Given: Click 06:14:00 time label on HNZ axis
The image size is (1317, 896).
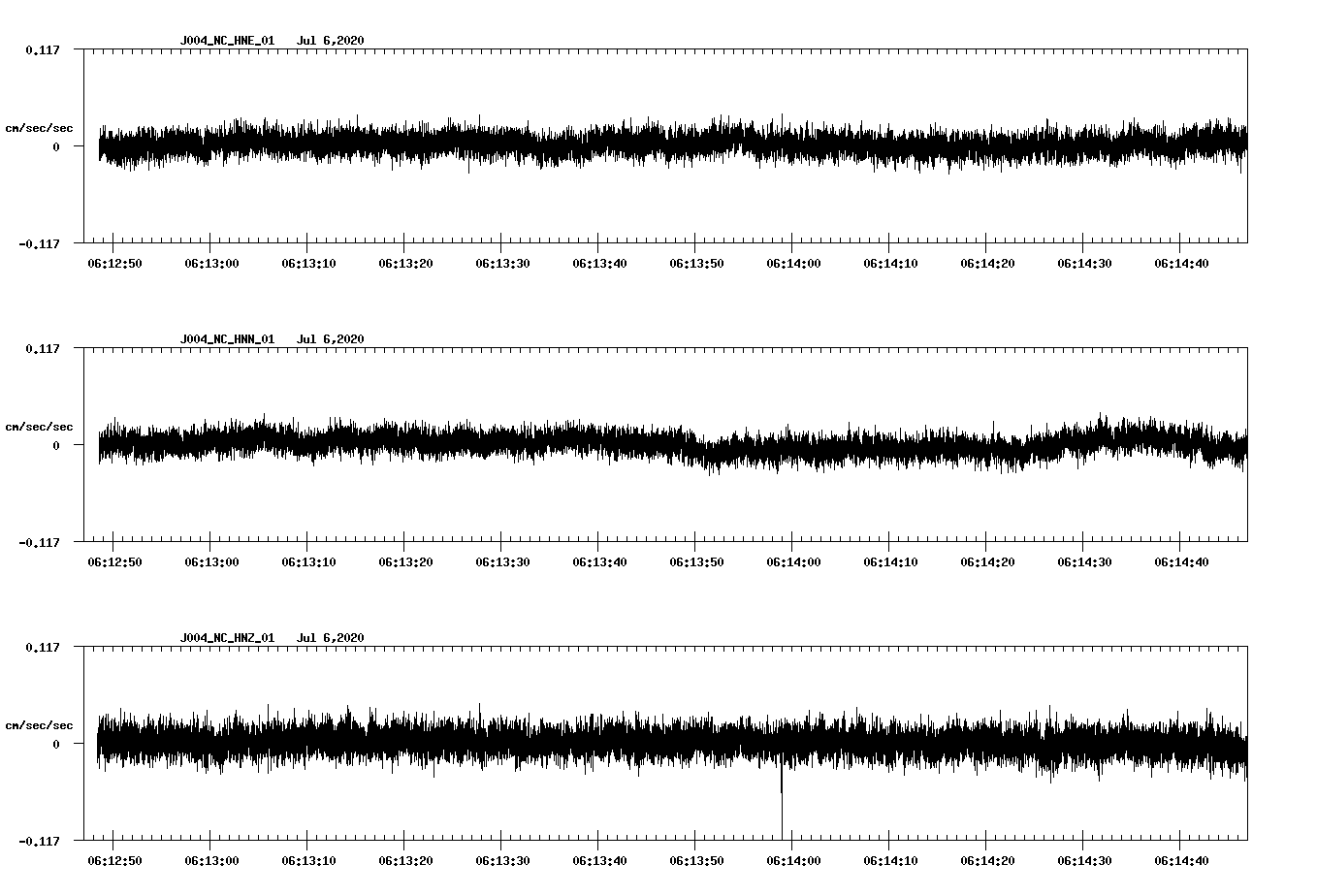Looking at the screenshot, I should coord(794,861).
